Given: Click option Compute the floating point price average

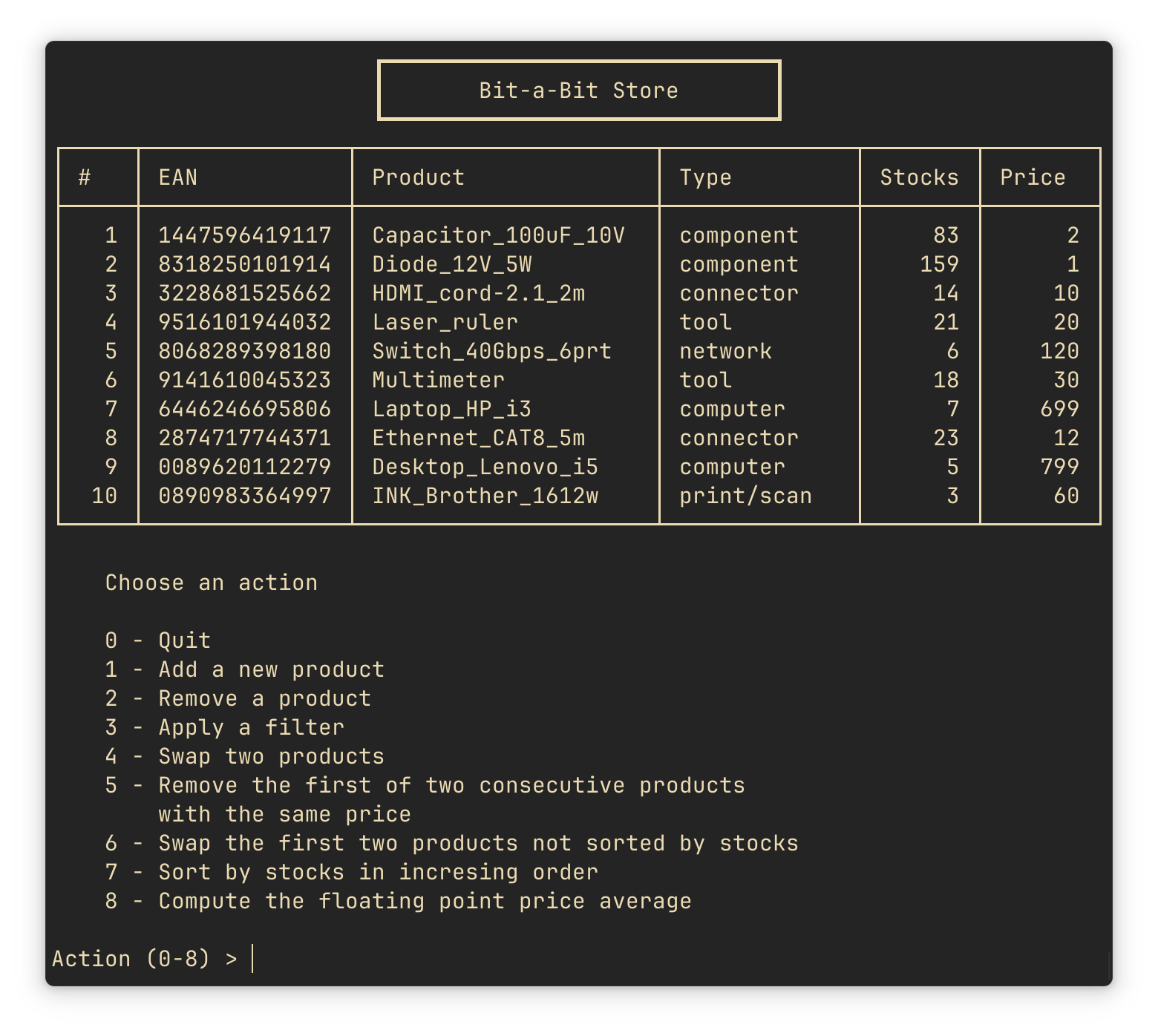Looking at the screenshot, I should (425, 901).
